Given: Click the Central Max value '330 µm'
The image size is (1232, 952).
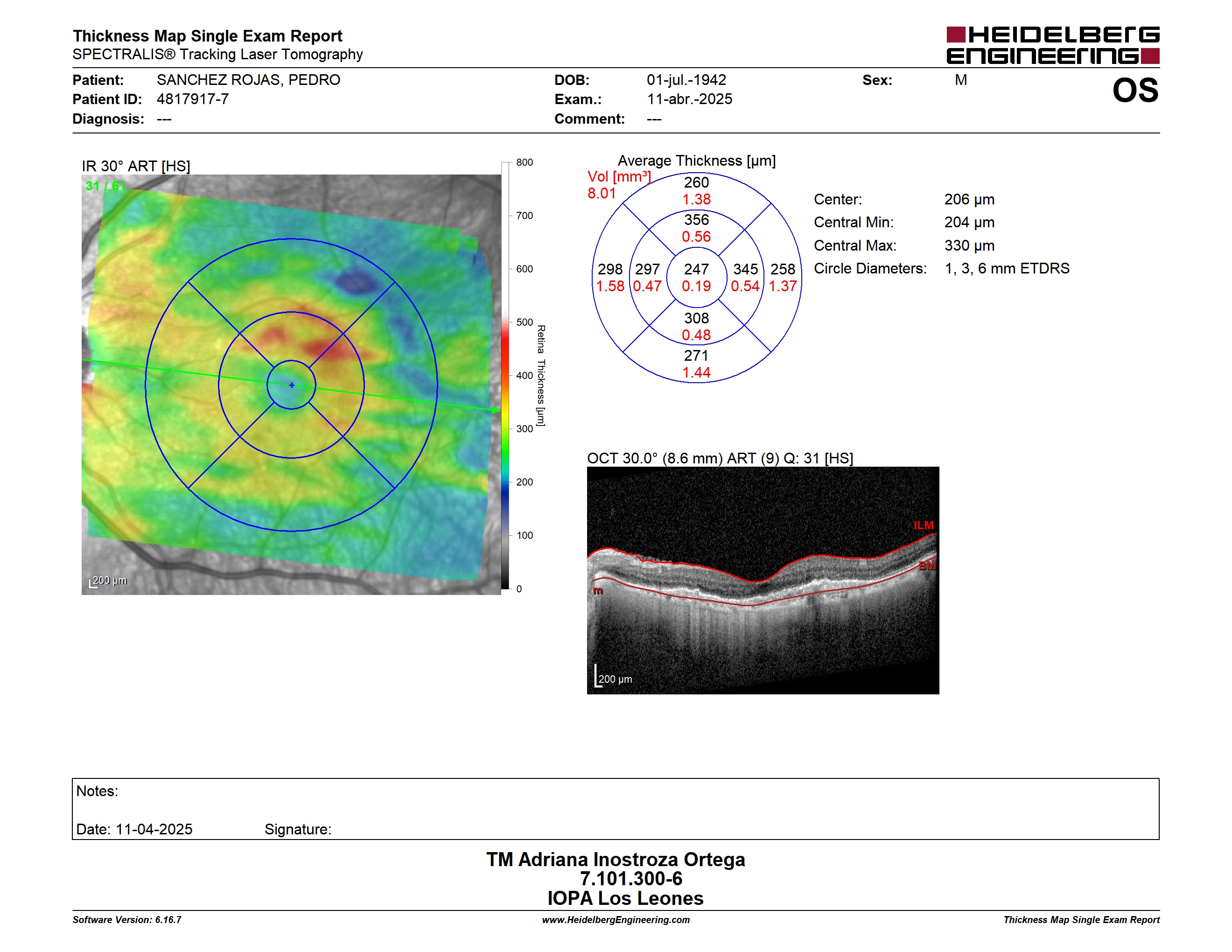Looking at the screenshot, I should [x=969, y=245].
